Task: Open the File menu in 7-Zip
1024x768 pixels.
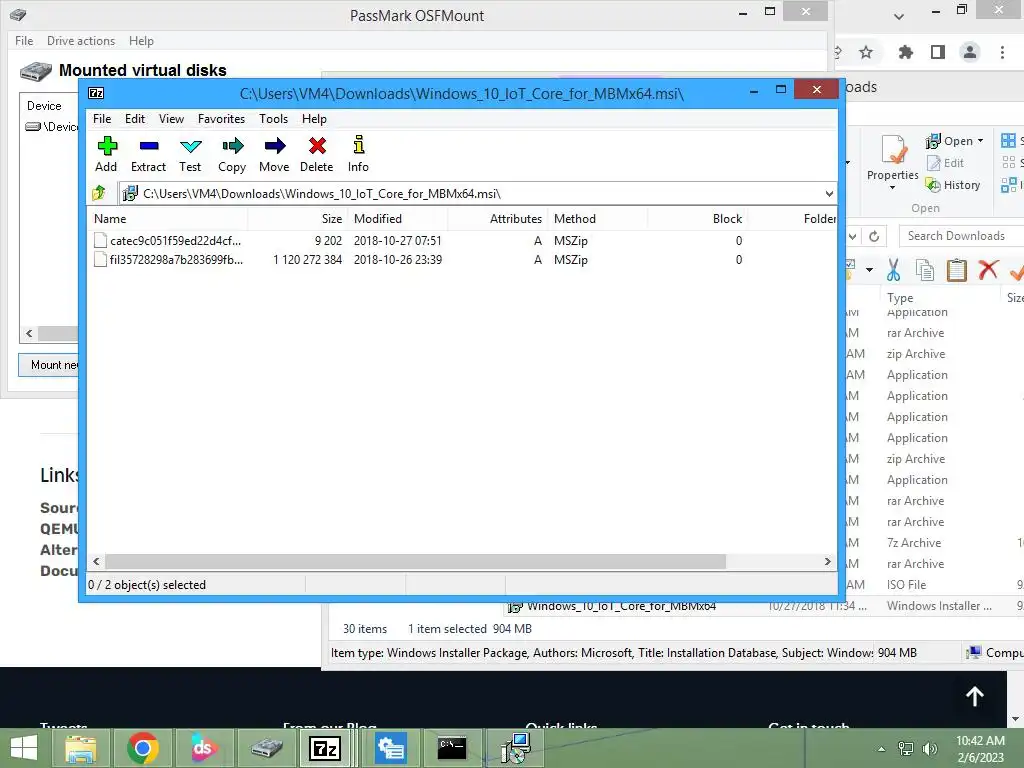Action: click(x=102, y=119)
